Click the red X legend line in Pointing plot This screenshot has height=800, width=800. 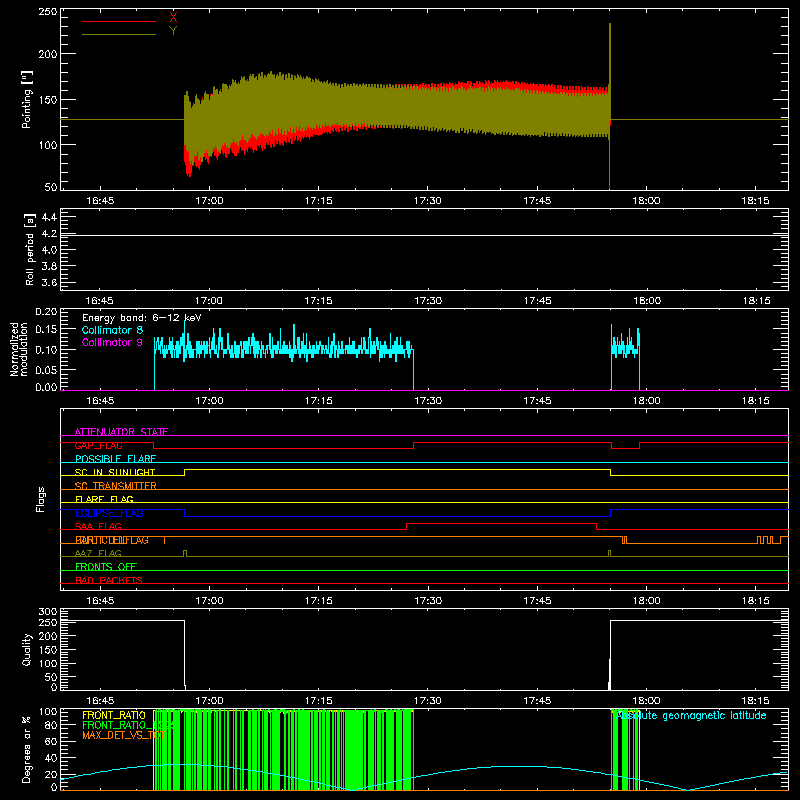(119, 21)
